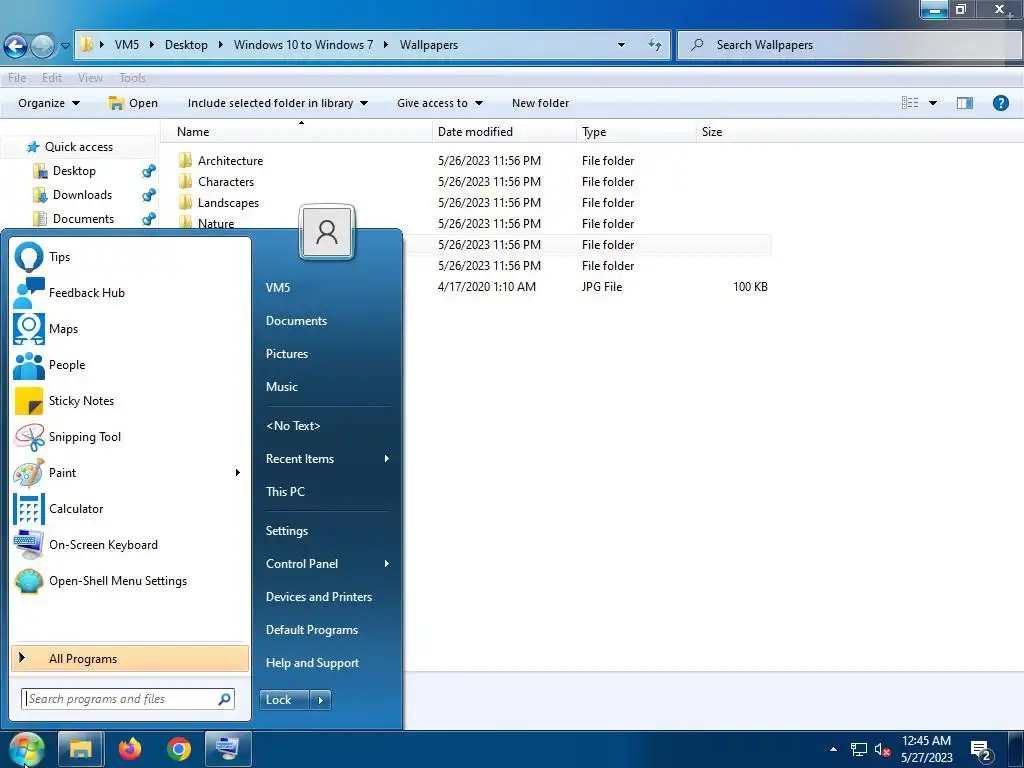
Task: Open the Tools menu
Action: click(x=133, y=78)
